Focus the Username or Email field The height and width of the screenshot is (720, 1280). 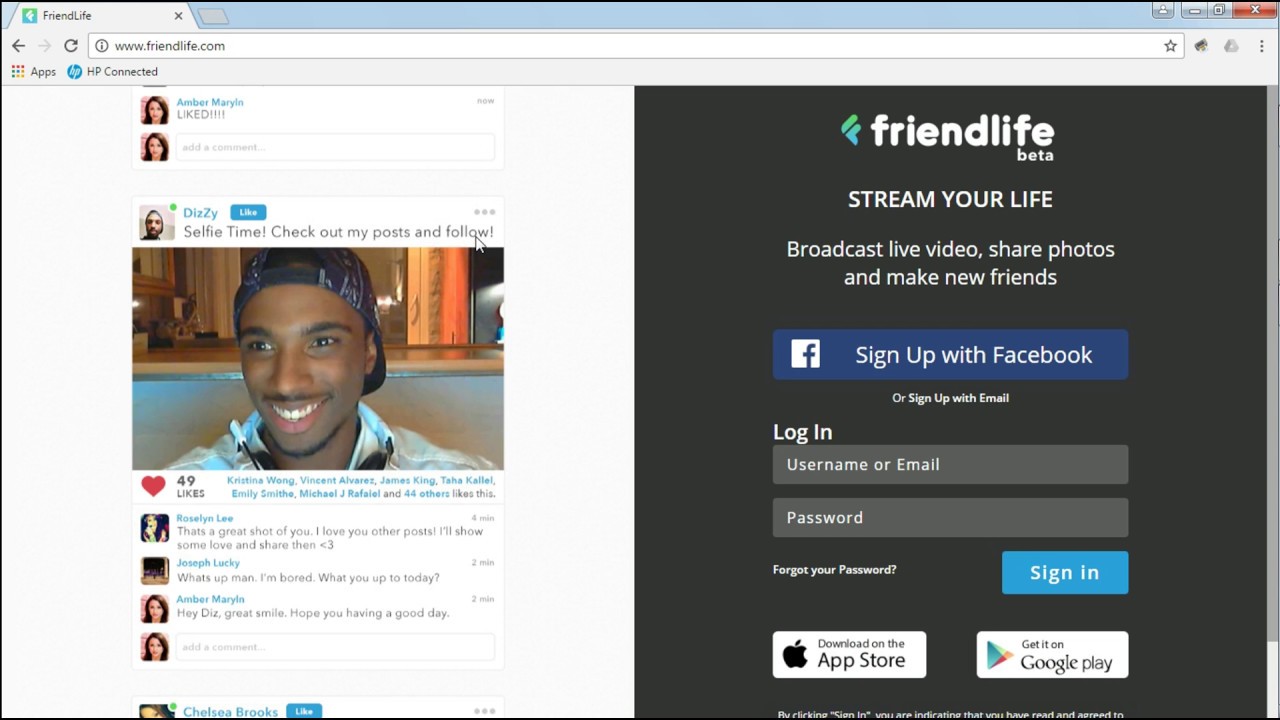(x=950, y=465)
